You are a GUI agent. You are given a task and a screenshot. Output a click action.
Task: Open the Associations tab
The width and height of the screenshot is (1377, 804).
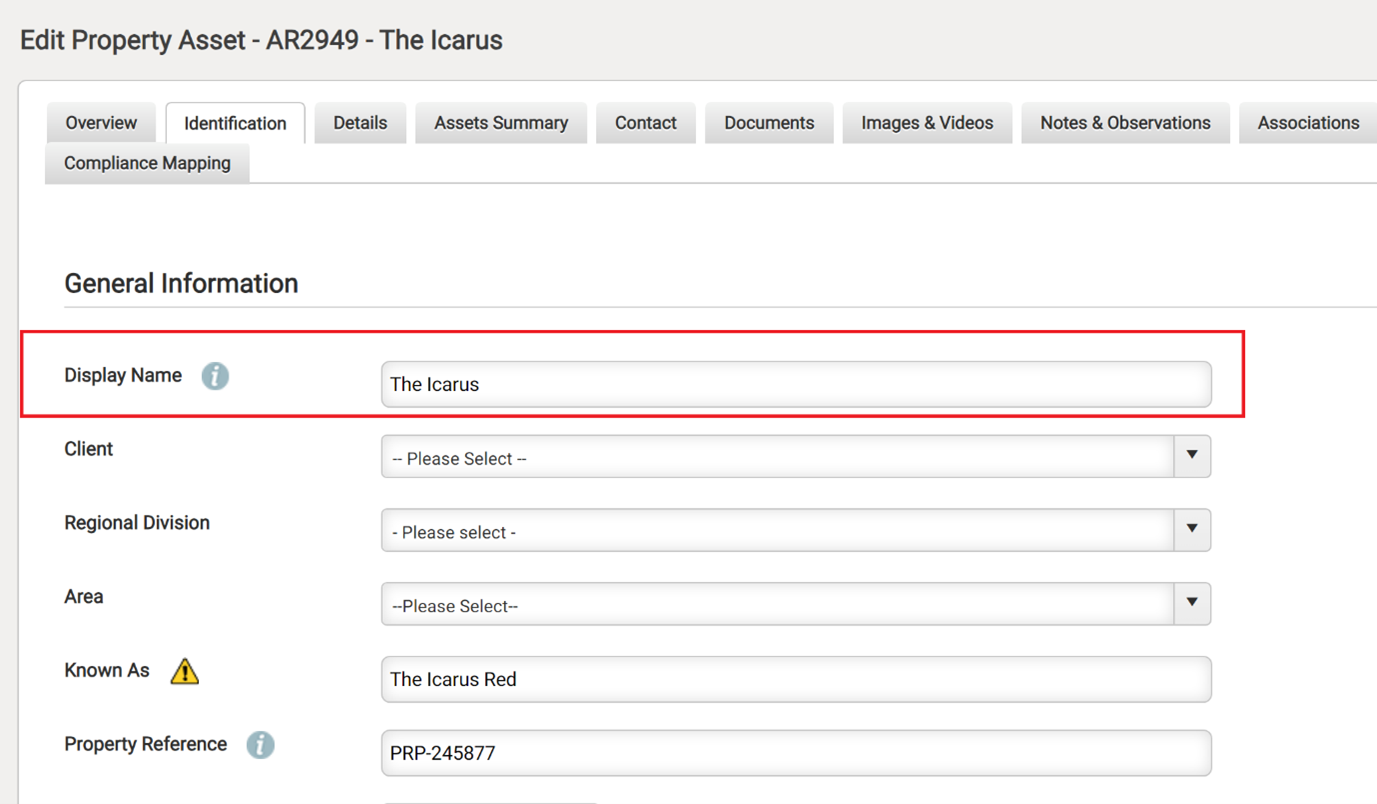1308,123
